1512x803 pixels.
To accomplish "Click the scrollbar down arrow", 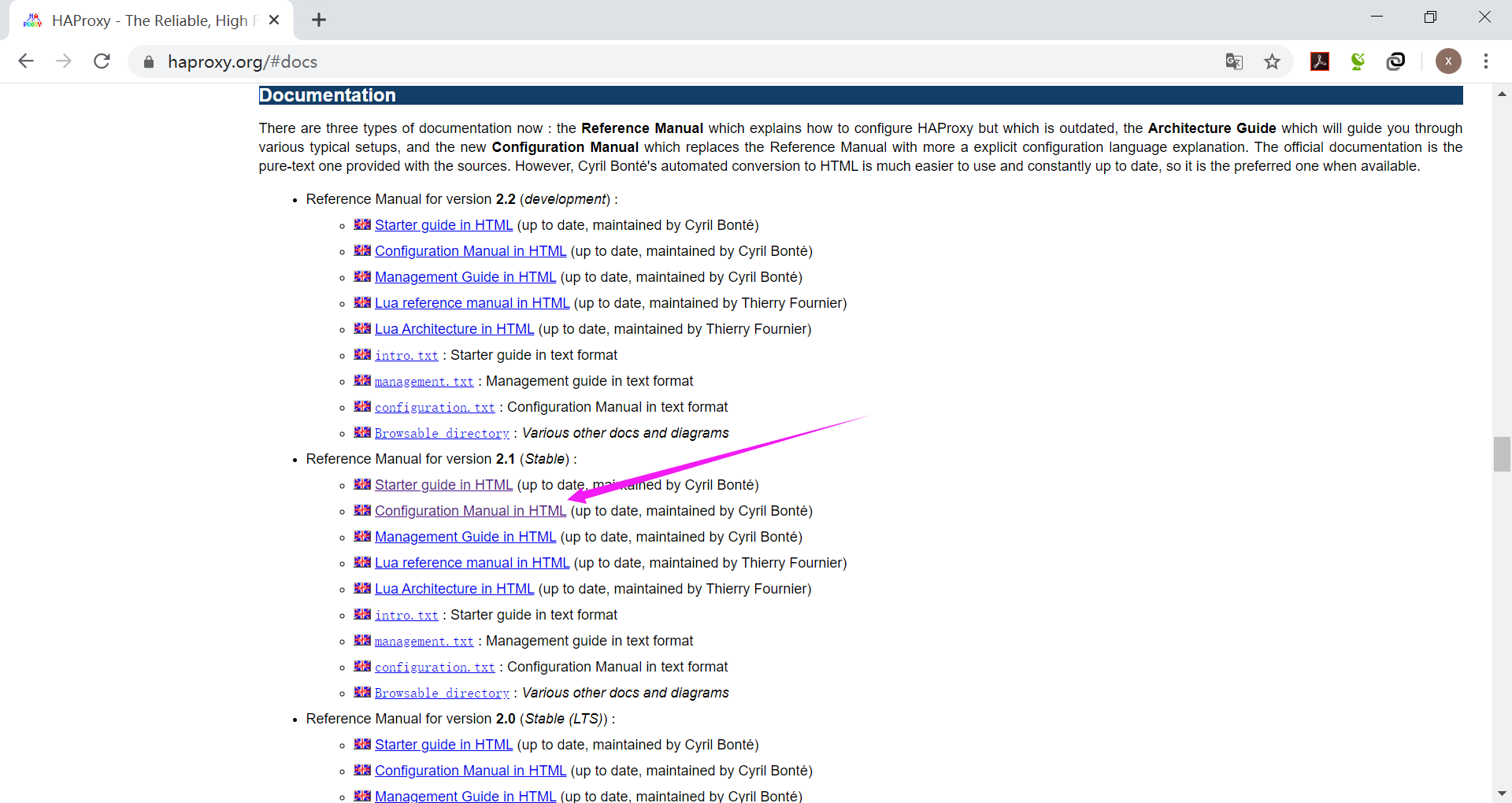I will tap(1502, 794).
